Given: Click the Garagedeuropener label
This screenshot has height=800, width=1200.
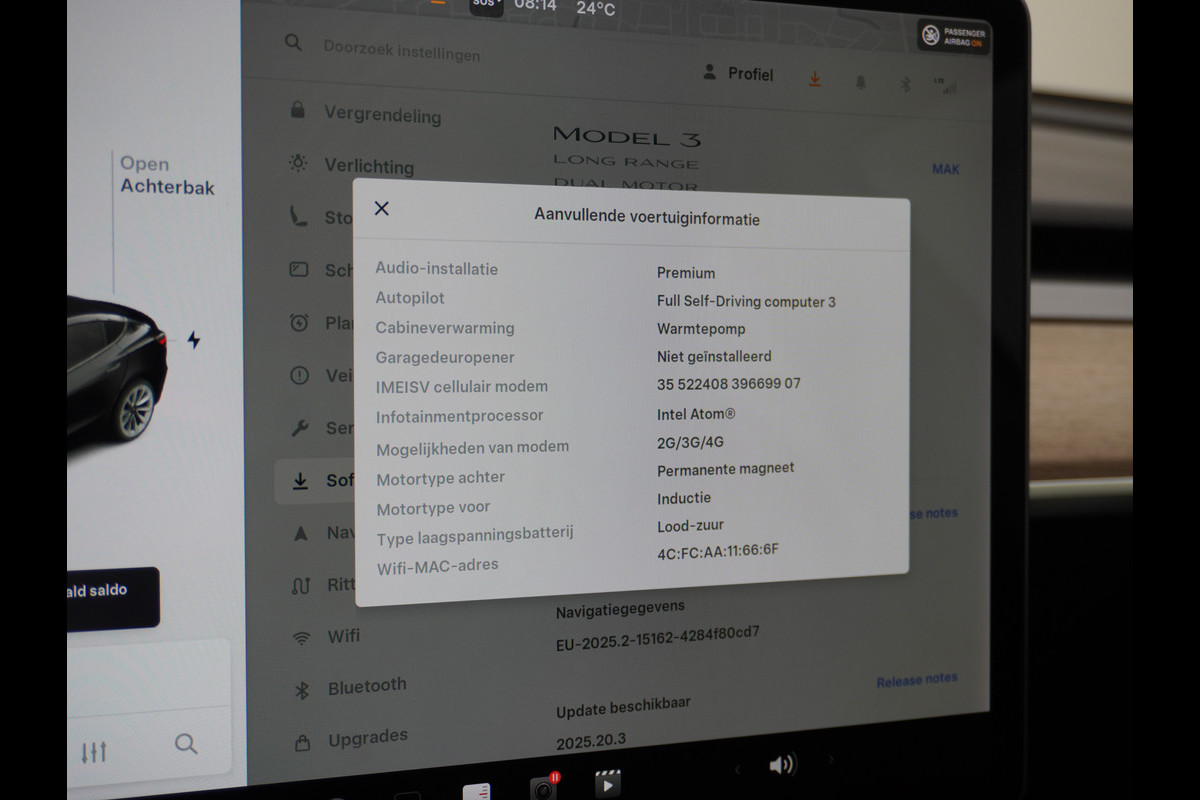Looking at the screenshot, I should pyautogui.click(x=445, y=357).
